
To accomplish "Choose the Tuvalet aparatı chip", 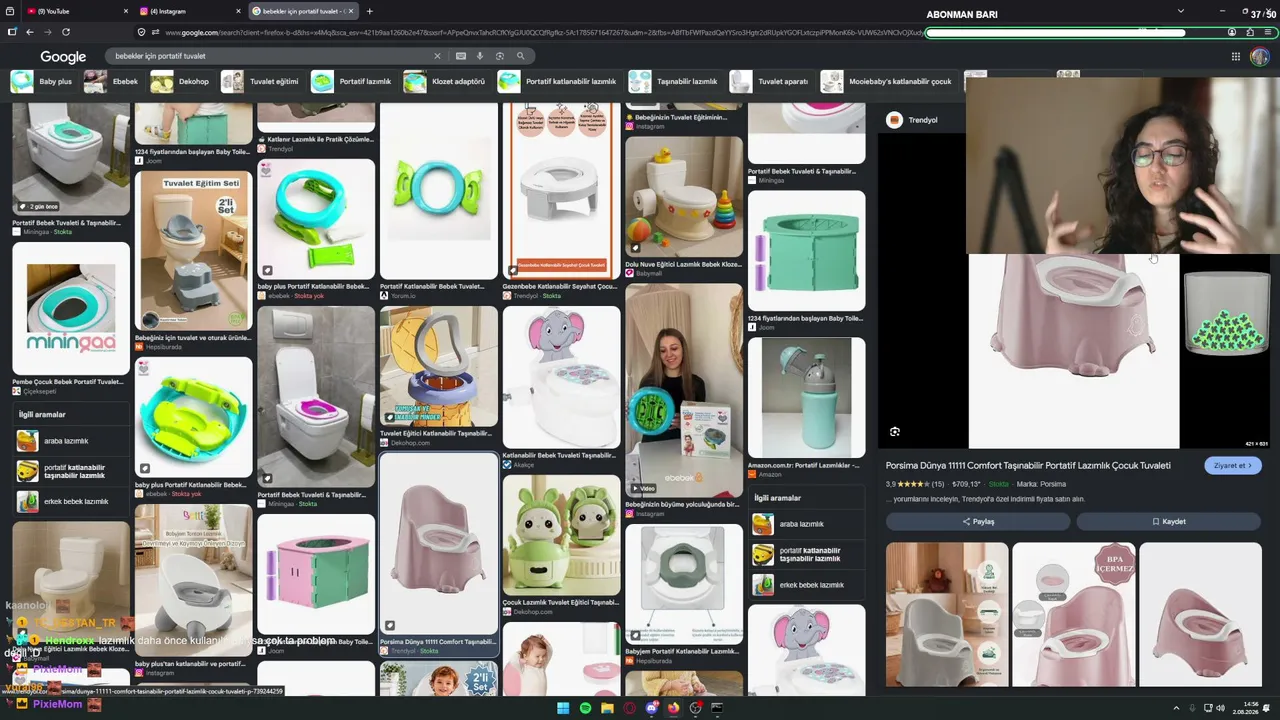I will point(769,81).
